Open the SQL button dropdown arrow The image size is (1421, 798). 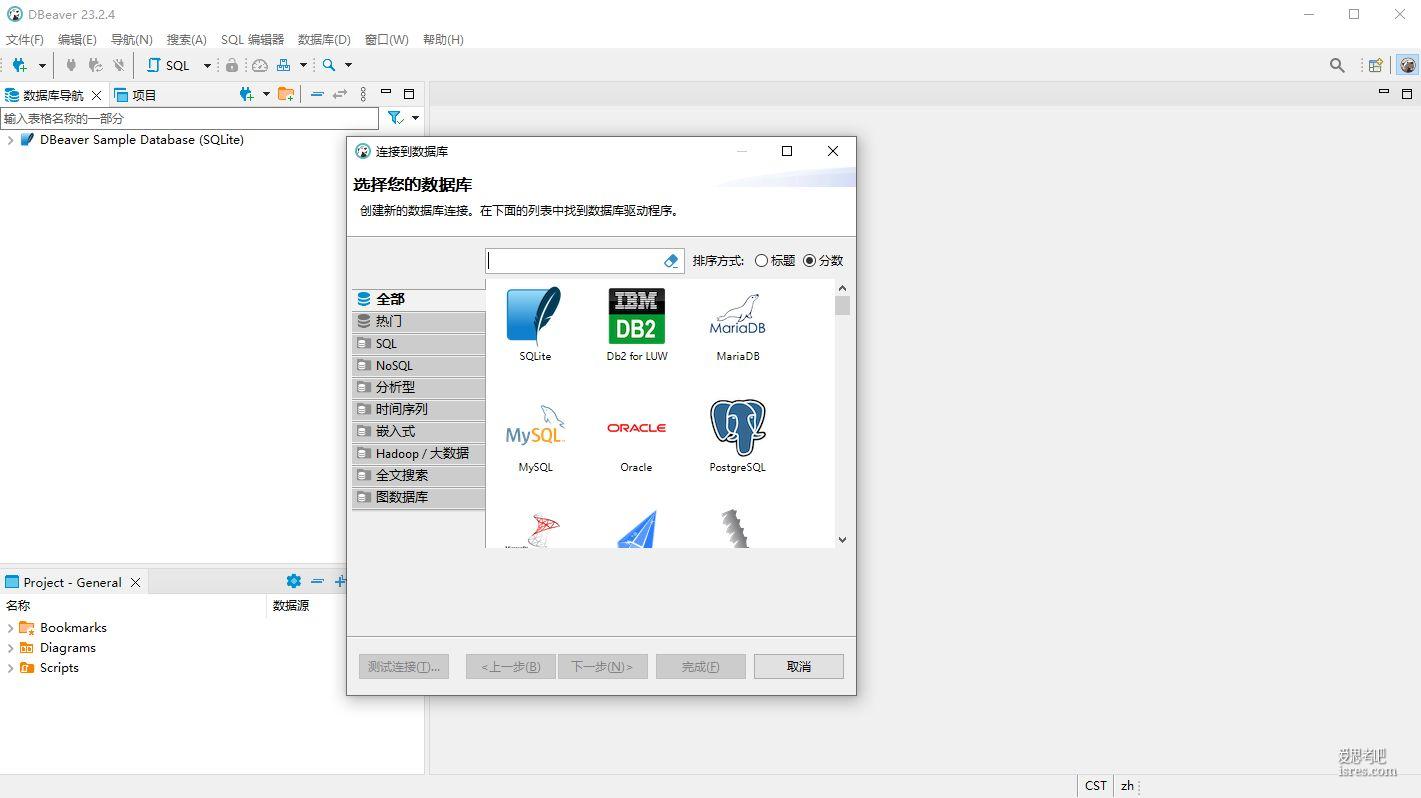(x=207, y=65)
